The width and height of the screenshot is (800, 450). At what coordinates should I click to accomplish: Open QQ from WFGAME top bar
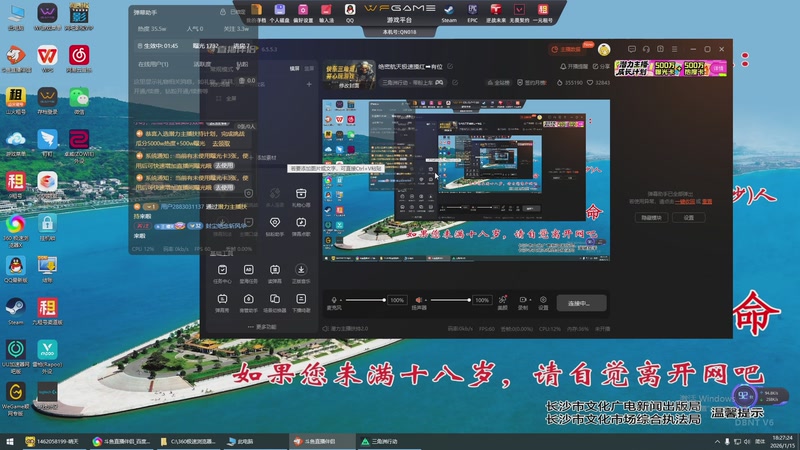click(x=349, y=13)
